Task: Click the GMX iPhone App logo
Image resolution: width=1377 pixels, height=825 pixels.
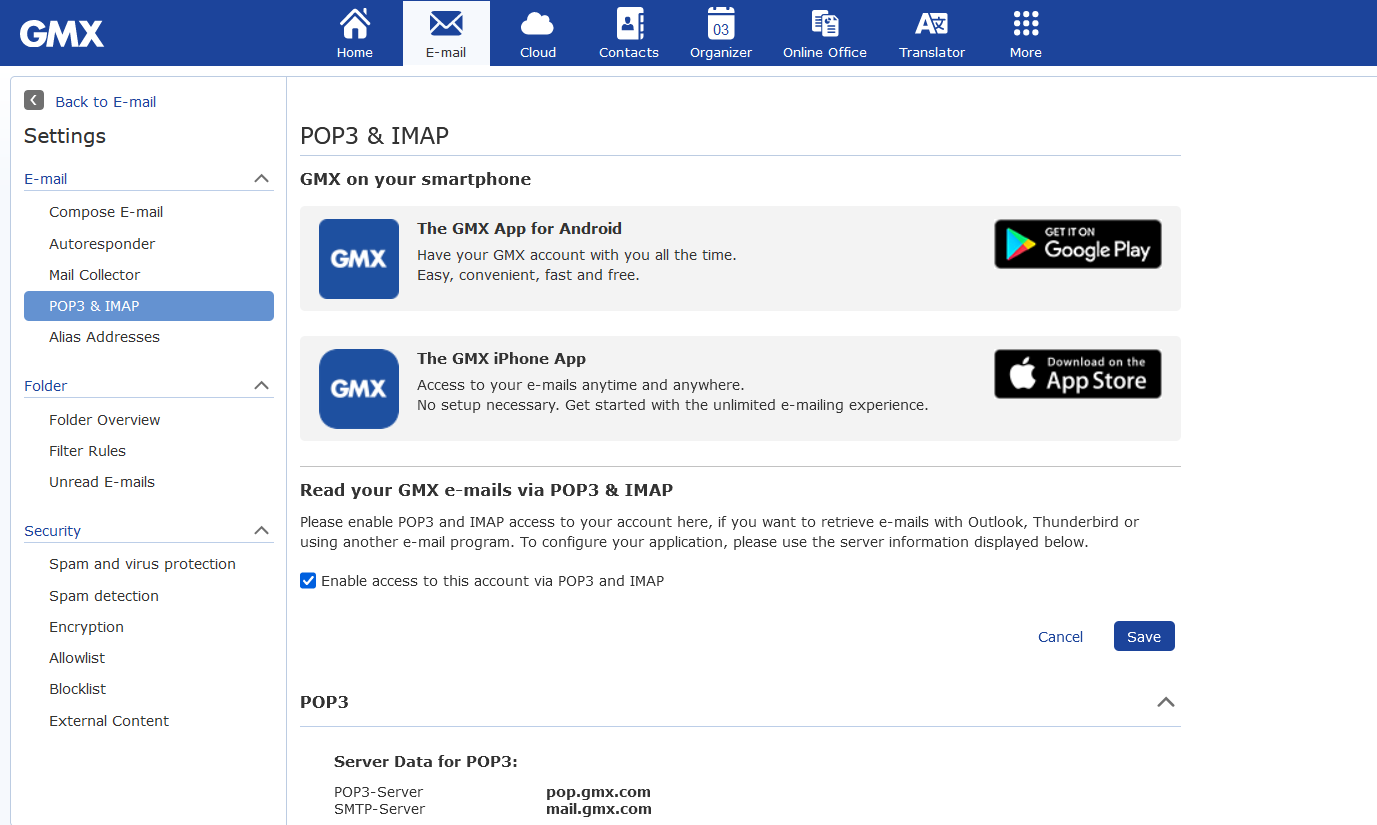Action: pyautogui.click(x=359, y=389)
